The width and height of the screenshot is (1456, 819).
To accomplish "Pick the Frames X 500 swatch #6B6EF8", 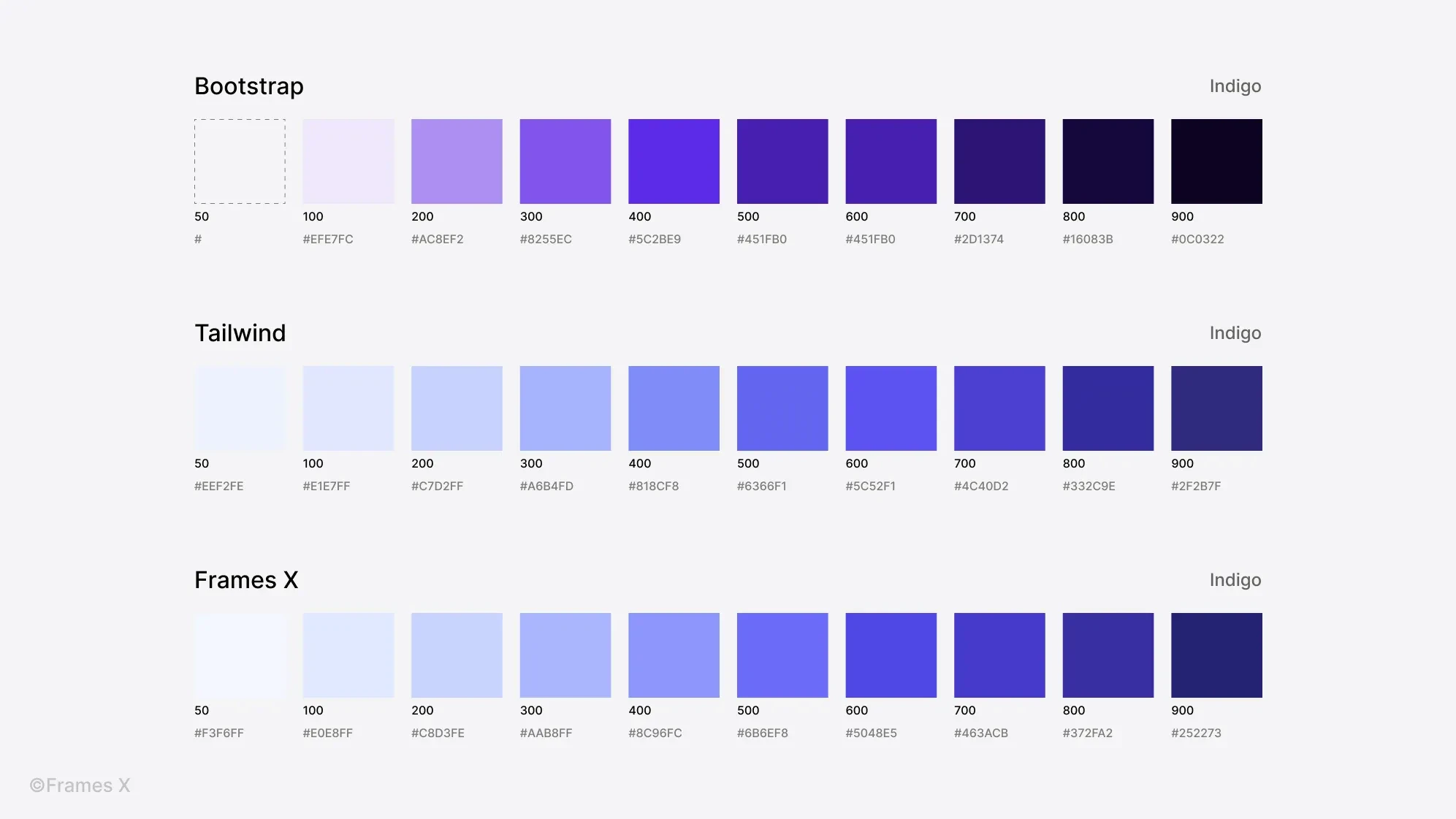I will click(x=782, y=655).
